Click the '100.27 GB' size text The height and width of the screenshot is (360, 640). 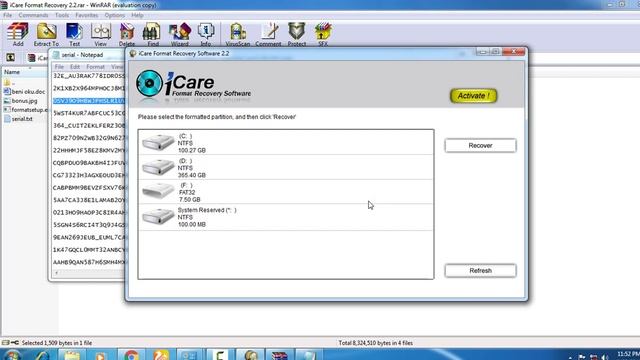pyautogui.click(x=192, y=150)
